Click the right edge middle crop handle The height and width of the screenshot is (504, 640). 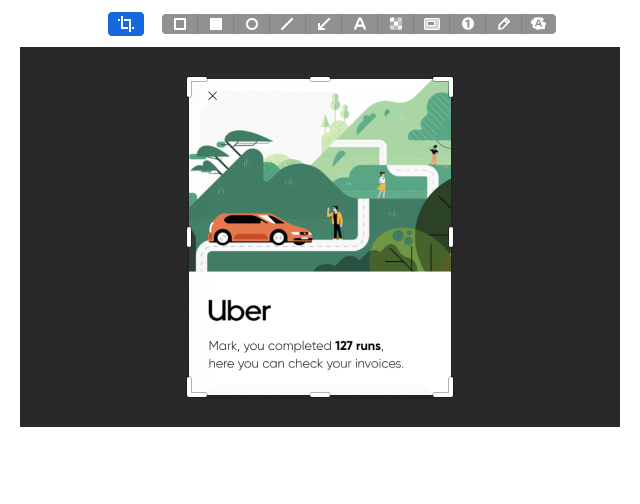point(451,237)
